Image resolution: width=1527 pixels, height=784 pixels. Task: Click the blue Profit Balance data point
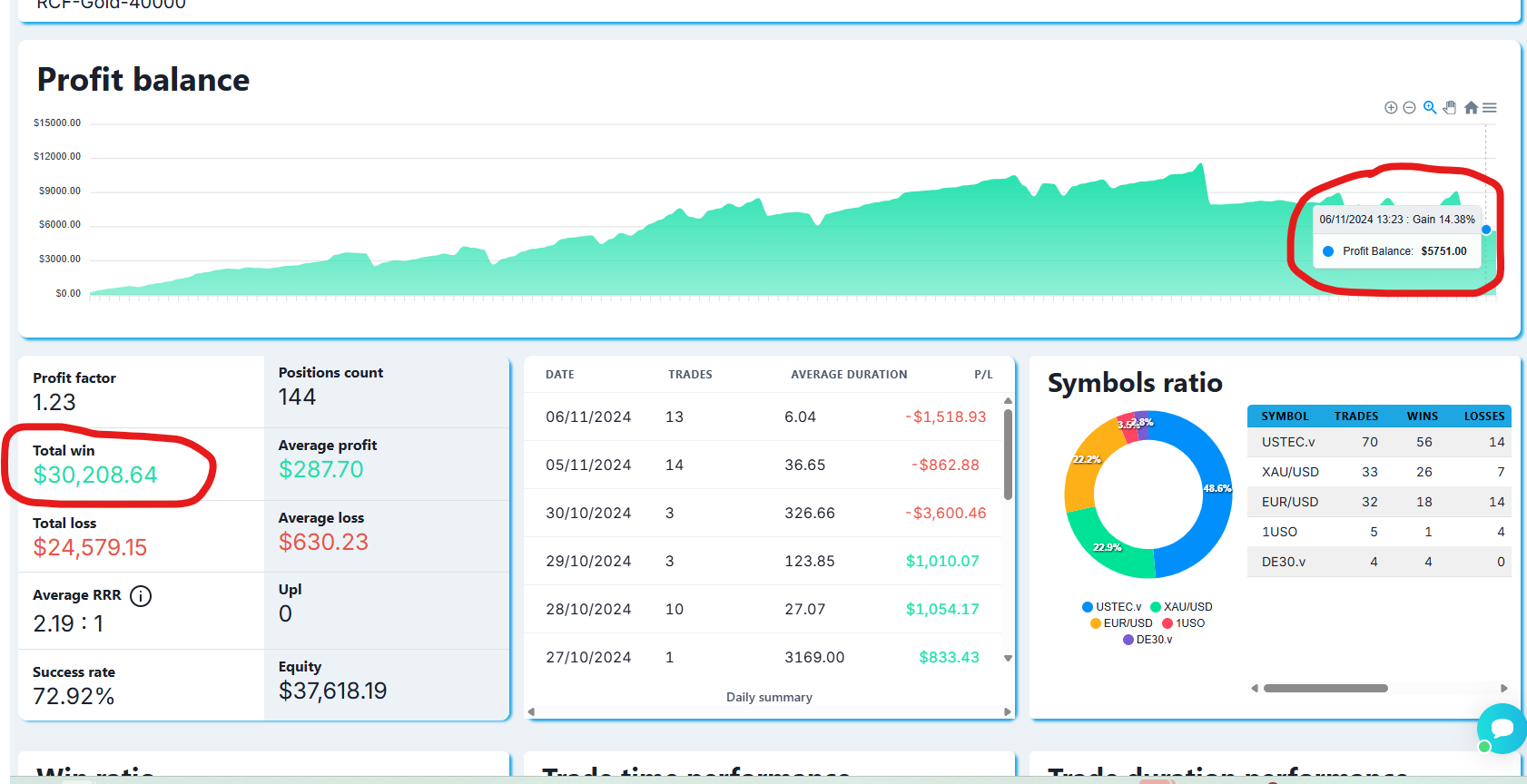pos(1486,230)
